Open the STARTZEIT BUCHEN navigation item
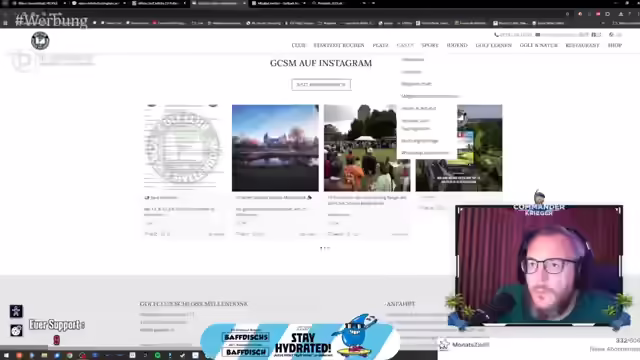The height and width of the screenshot is (360, 640). point(339,45)
